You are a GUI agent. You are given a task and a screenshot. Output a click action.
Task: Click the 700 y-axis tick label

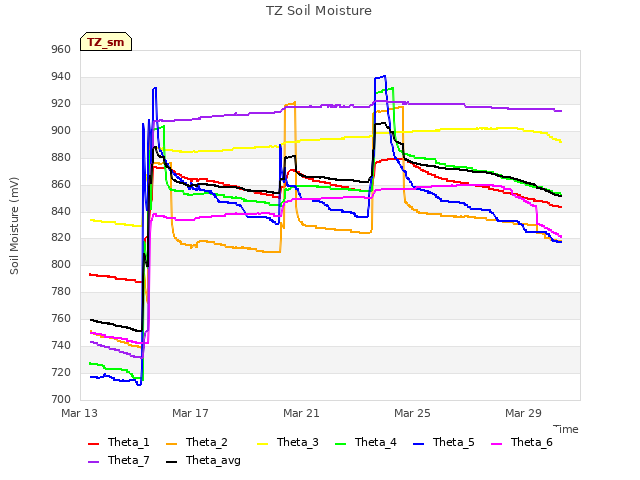[61, 399]
